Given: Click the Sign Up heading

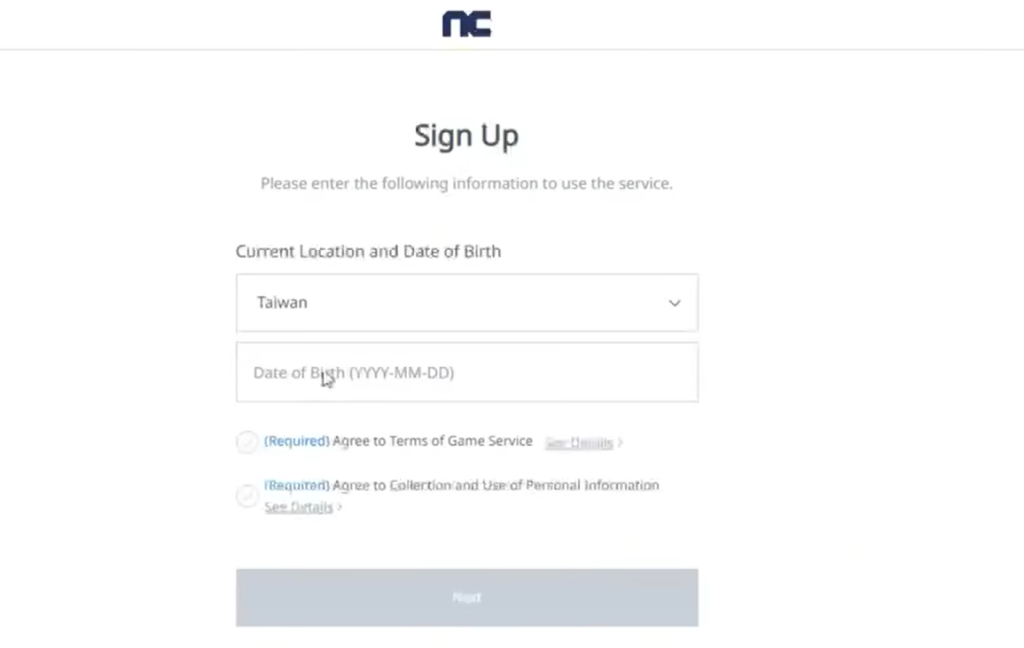Looking at the screenshot, I should 467,136.
